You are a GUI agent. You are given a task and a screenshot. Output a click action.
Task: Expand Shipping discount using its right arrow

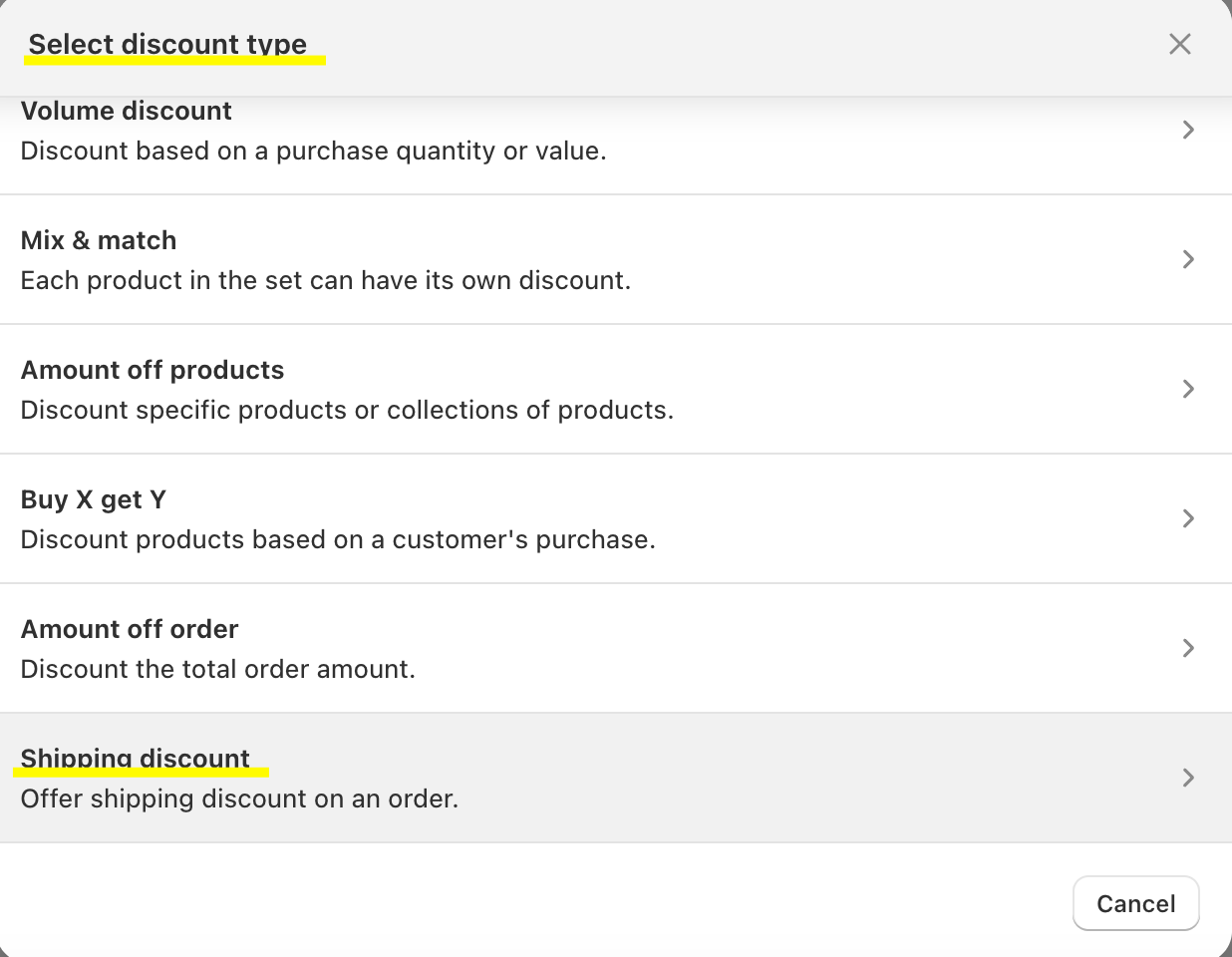(x=1188, y=778)
